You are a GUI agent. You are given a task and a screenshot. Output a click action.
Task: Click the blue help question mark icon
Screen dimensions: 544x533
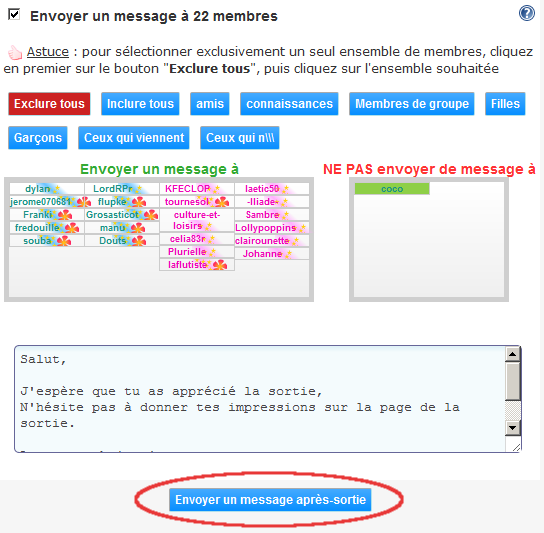[527, 14]
